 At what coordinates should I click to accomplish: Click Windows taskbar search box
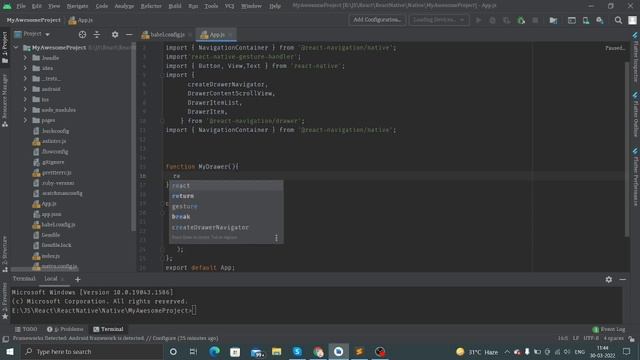coord(91,351)
